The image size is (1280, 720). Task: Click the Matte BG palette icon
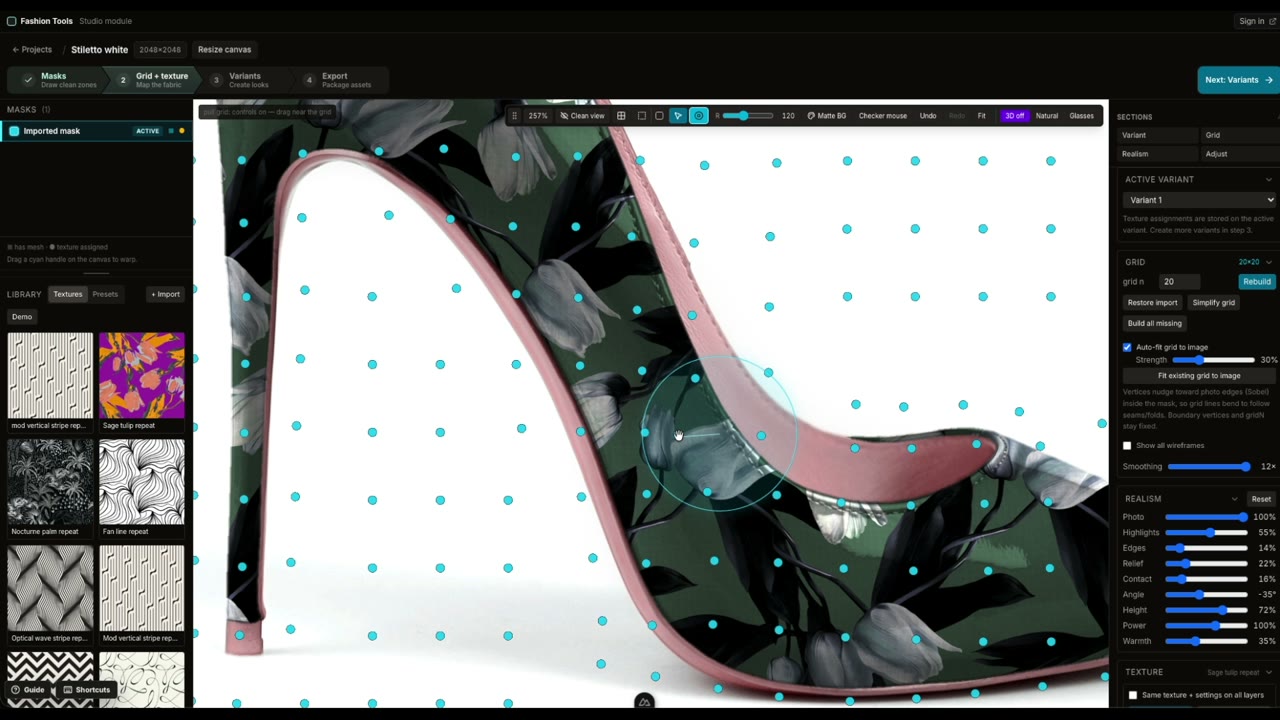tap(811, 116)
